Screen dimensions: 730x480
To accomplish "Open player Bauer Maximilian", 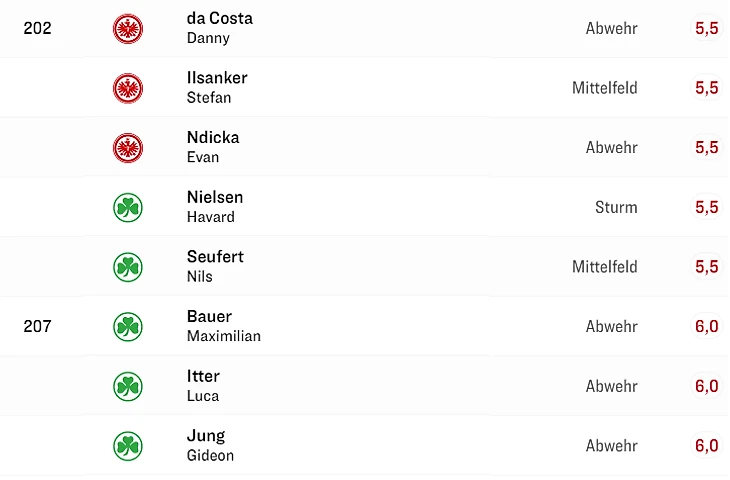I will tap(223, 326).
